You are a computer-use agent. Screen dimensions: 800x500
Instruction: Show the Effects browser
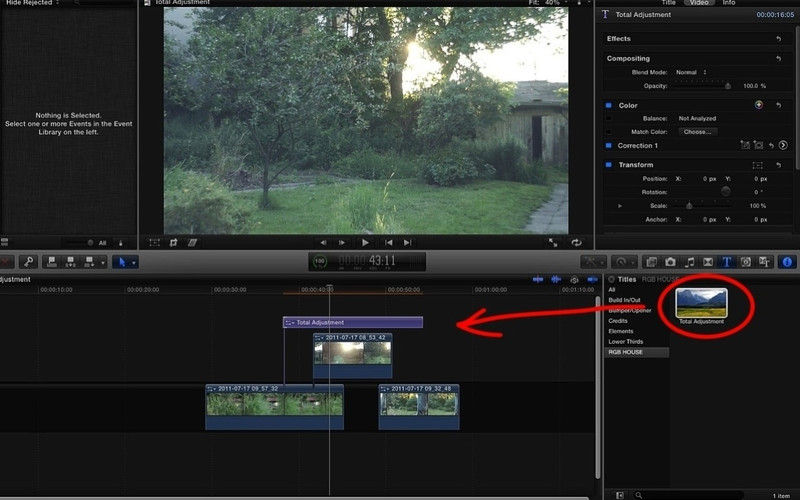652,262
